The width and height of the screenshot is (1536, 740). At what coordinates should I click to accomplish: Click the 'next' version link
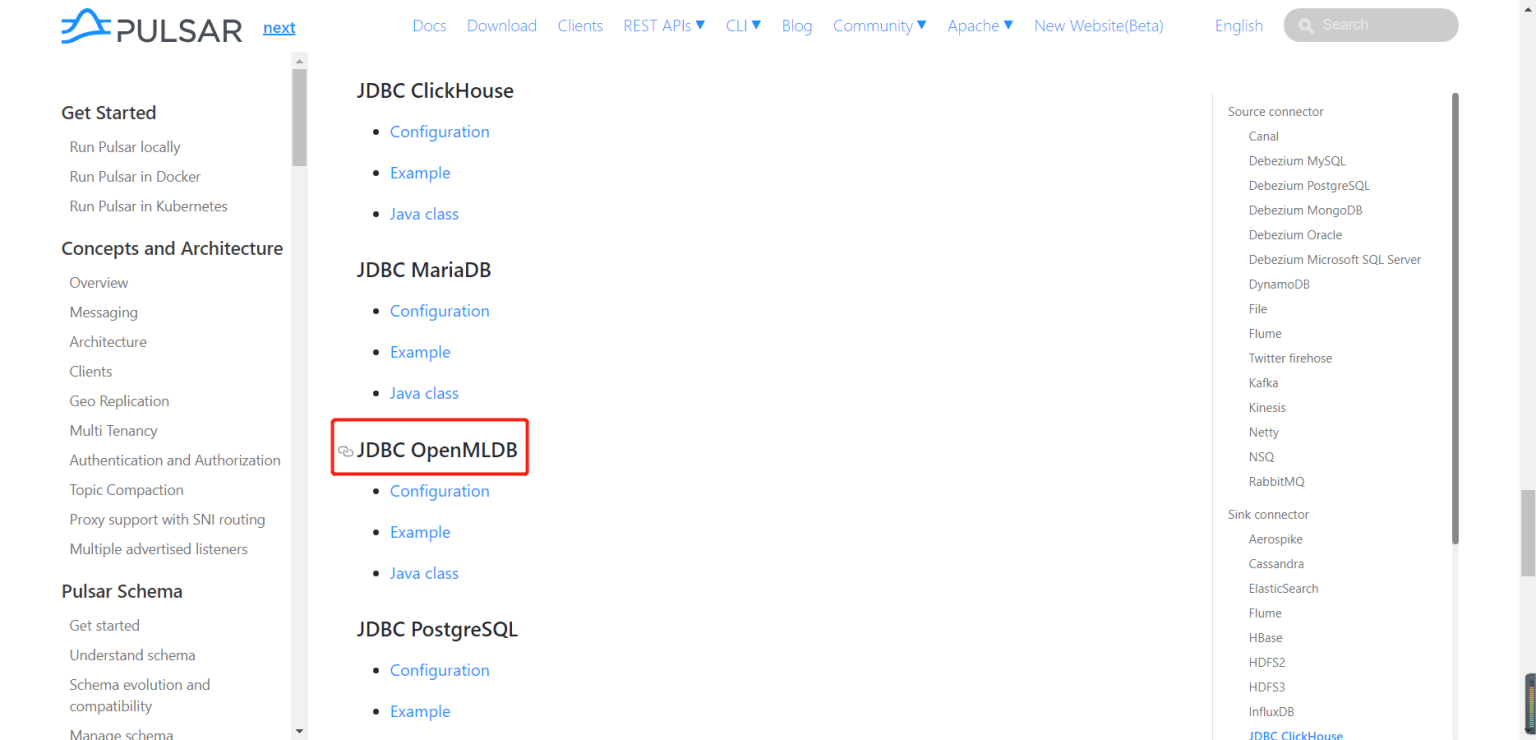(279, 28)
